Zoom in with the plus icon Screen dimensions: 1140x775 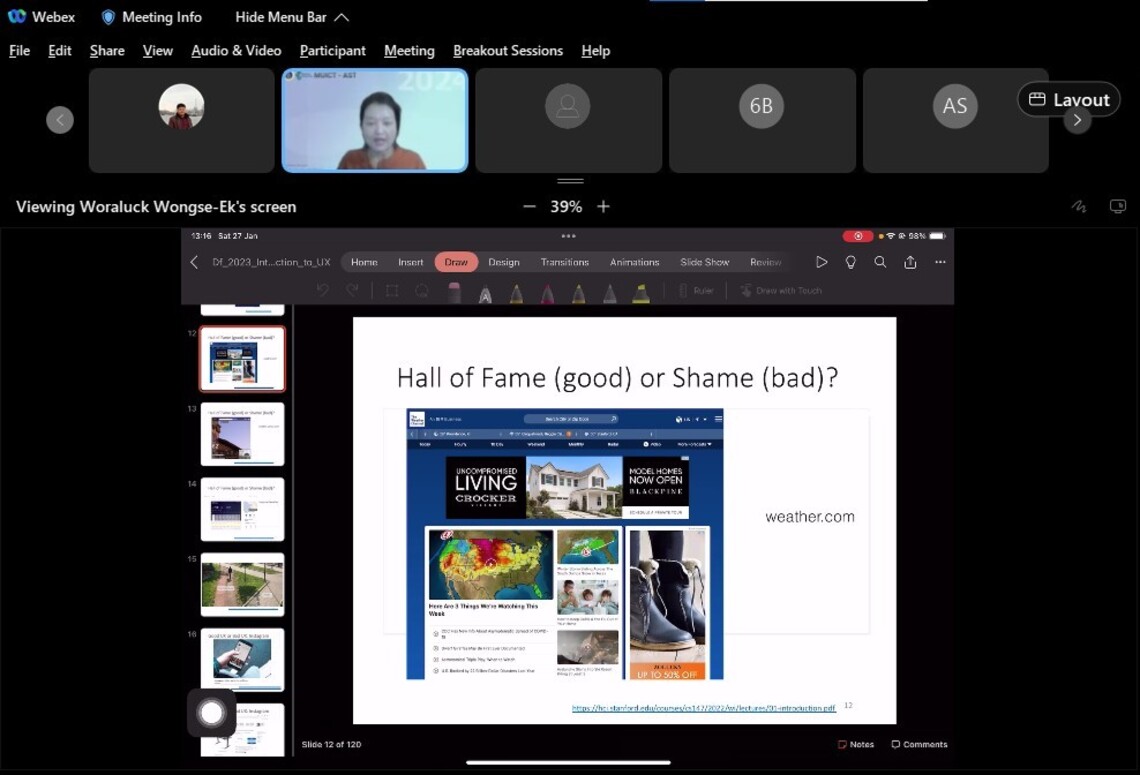click(x=603, y=207)
